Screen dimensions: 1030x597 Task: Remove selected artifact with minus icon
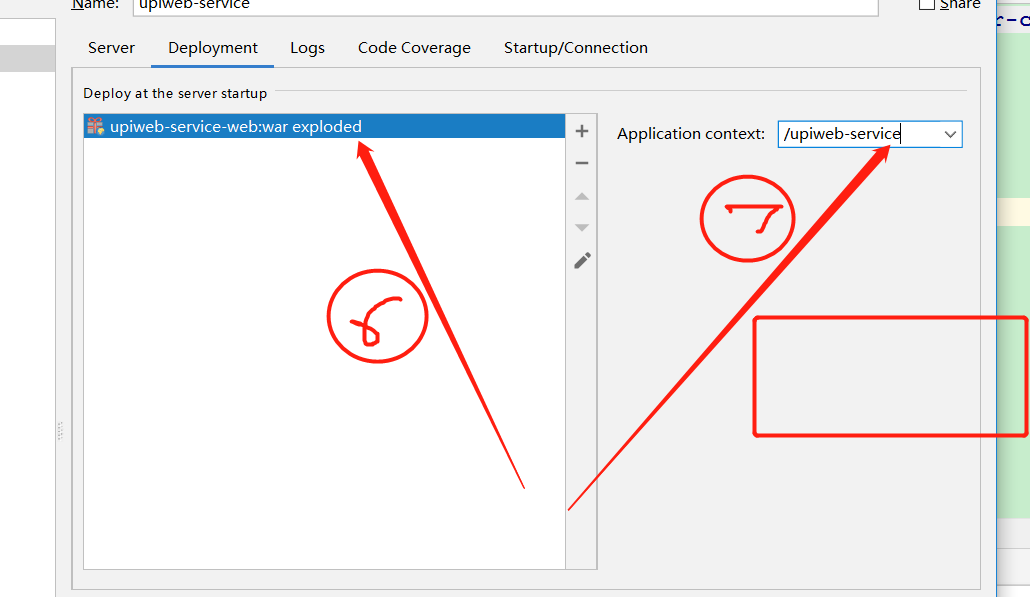(582, 163)
